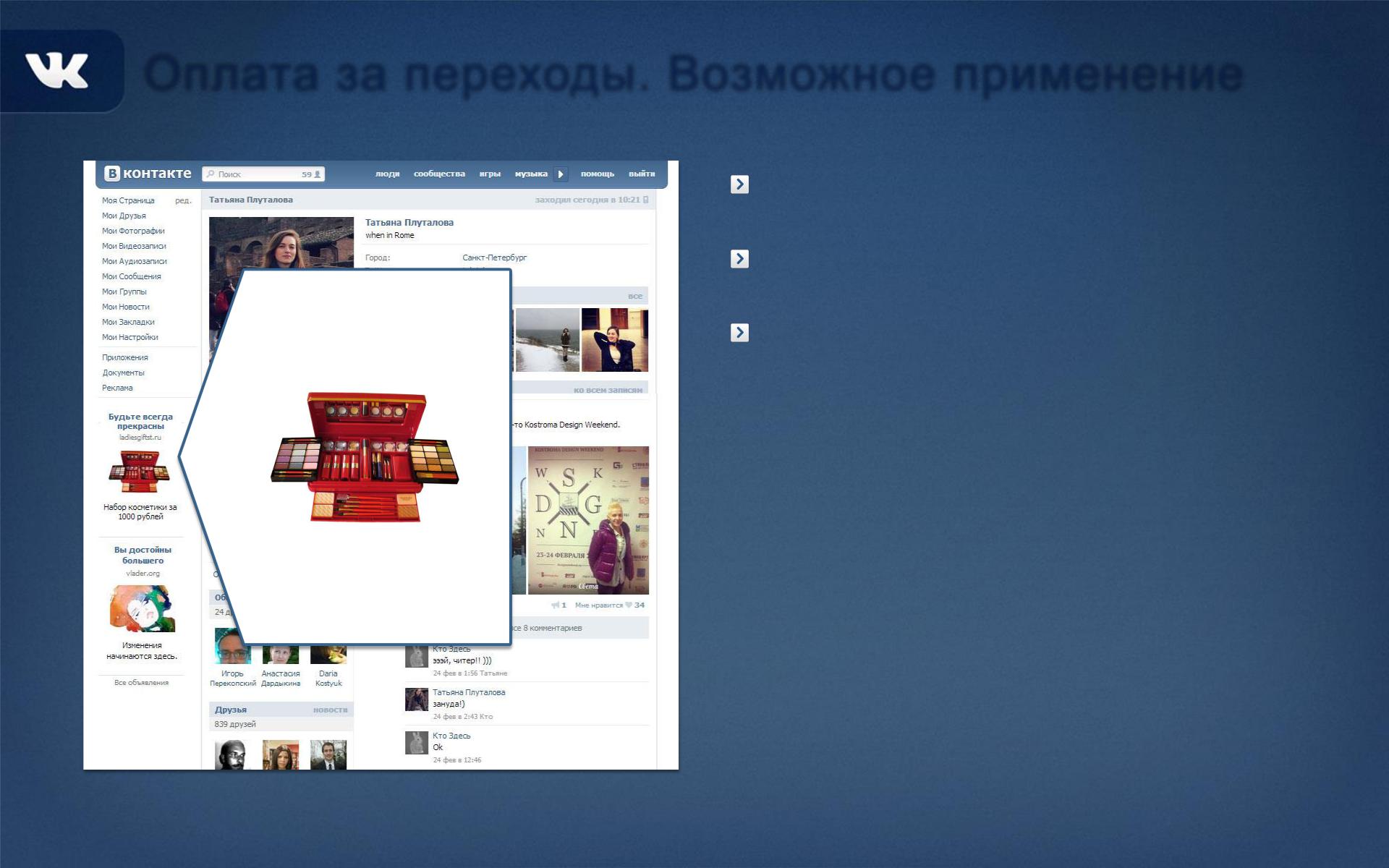Screen dimensions: 1389x868
Task: Open Мои Закладки
Action: (x=128, y=322)
